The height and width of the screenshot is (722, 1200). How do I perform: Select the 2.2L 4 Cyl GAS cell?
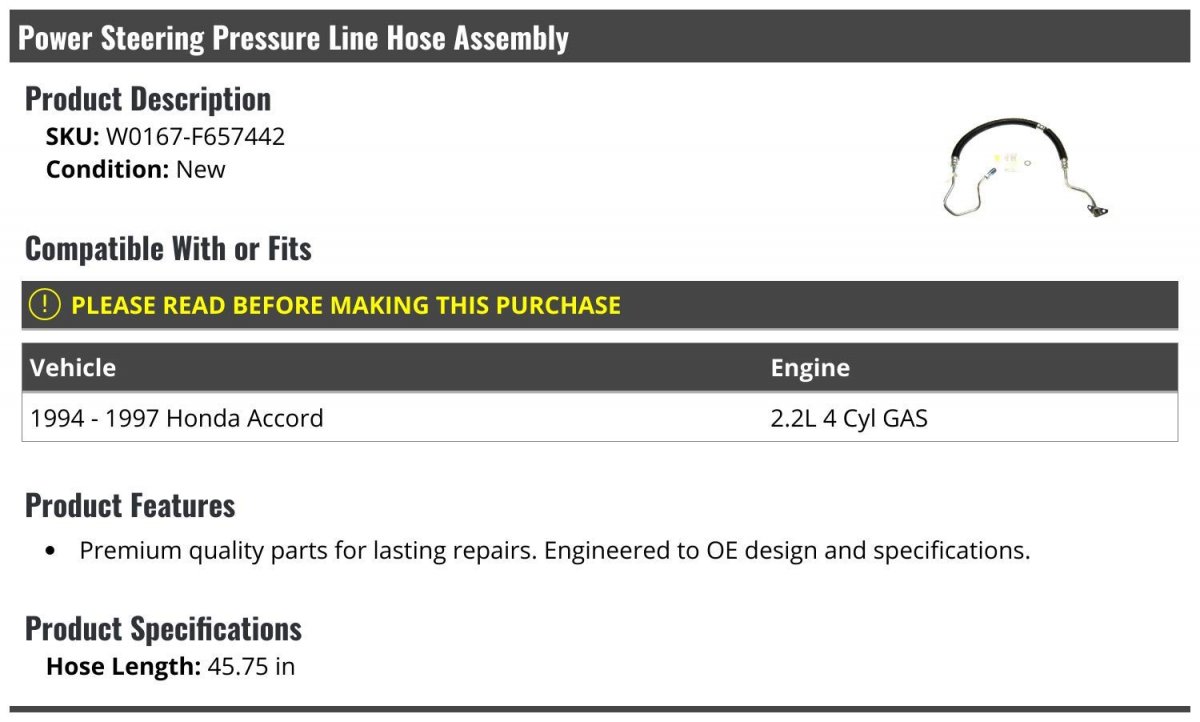[x=849, y=418]
